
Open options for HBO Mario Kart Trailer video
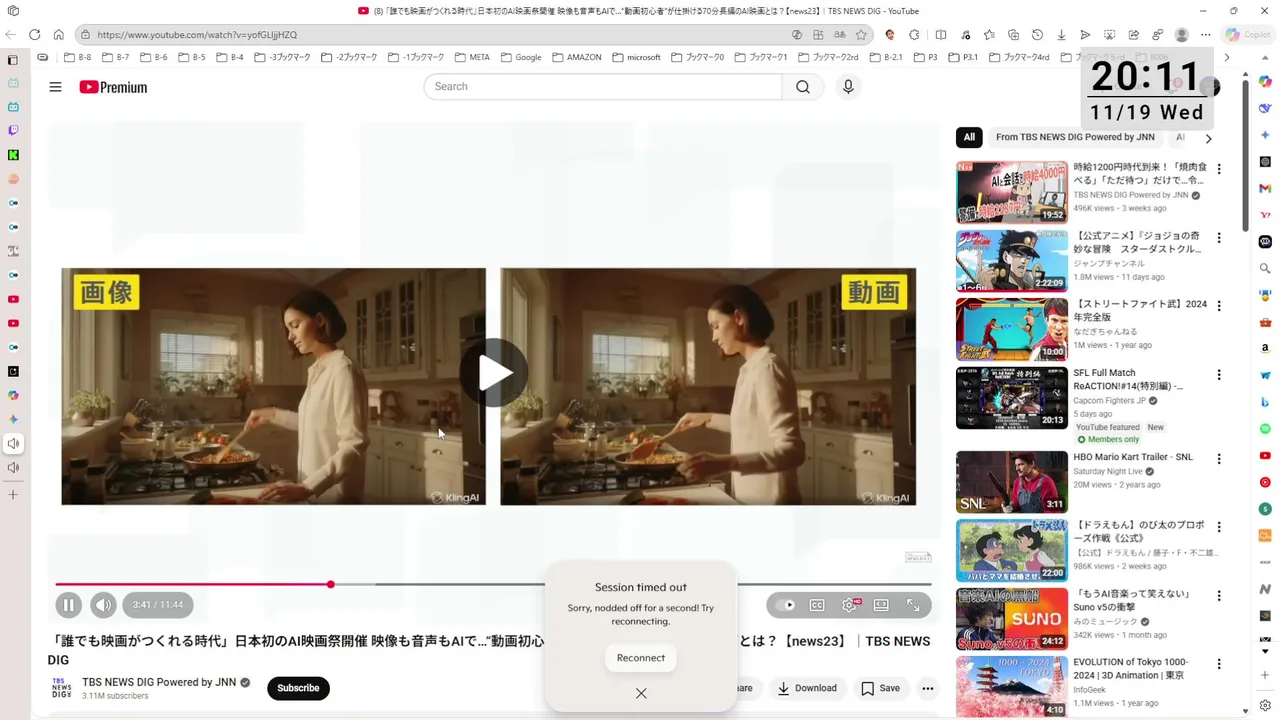(x=1219, y=459)
